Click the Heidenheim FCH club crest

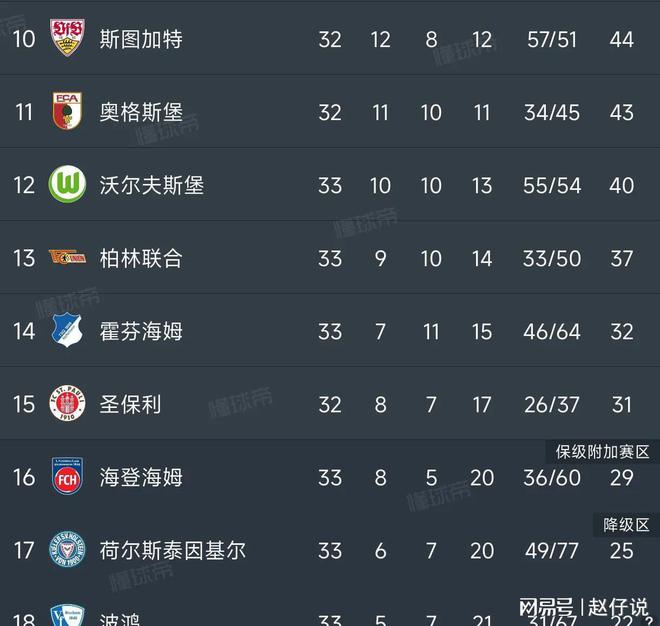67,477
